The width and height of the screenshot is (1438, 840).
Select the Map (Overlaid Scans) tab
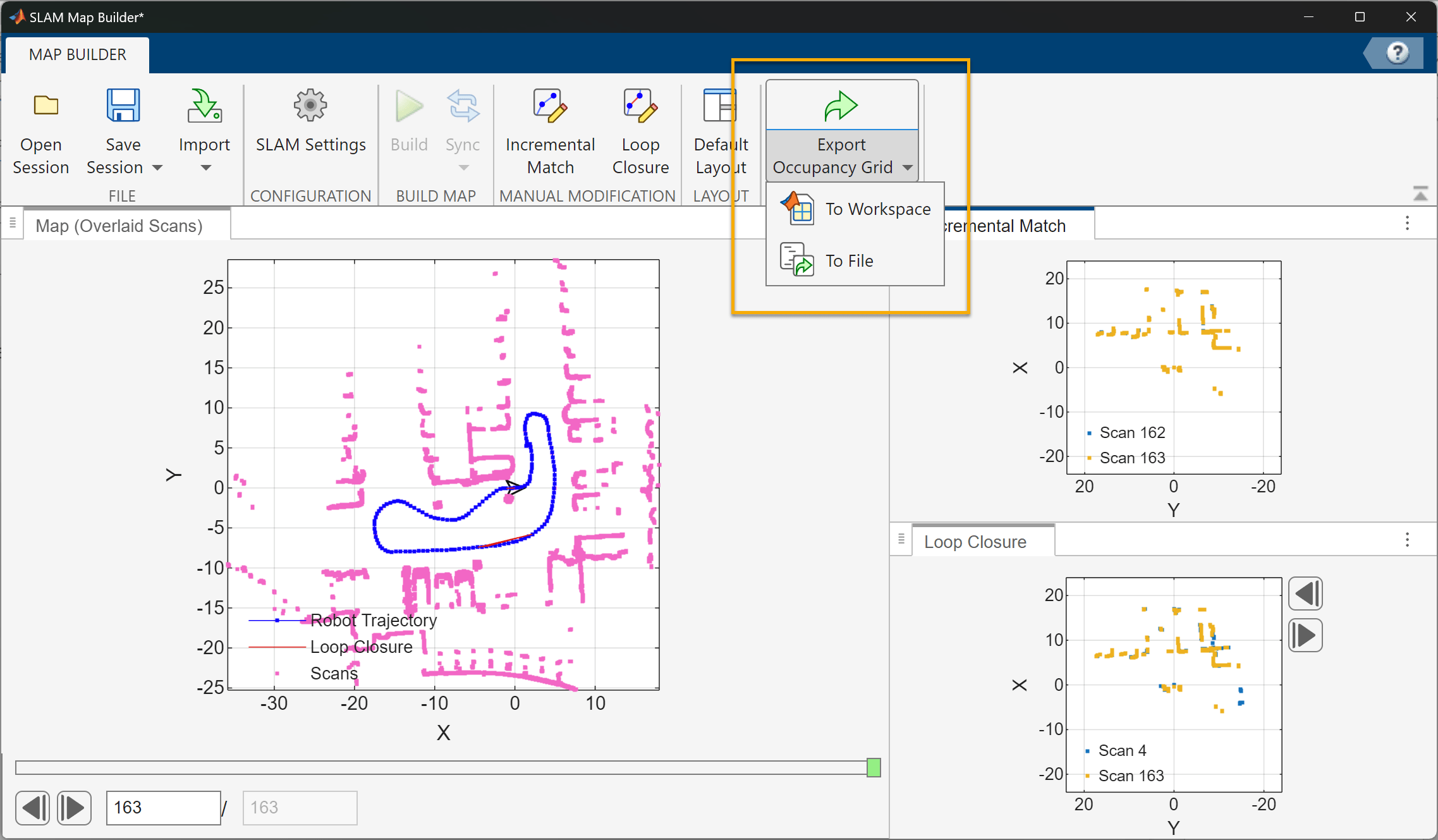point(119,226)
